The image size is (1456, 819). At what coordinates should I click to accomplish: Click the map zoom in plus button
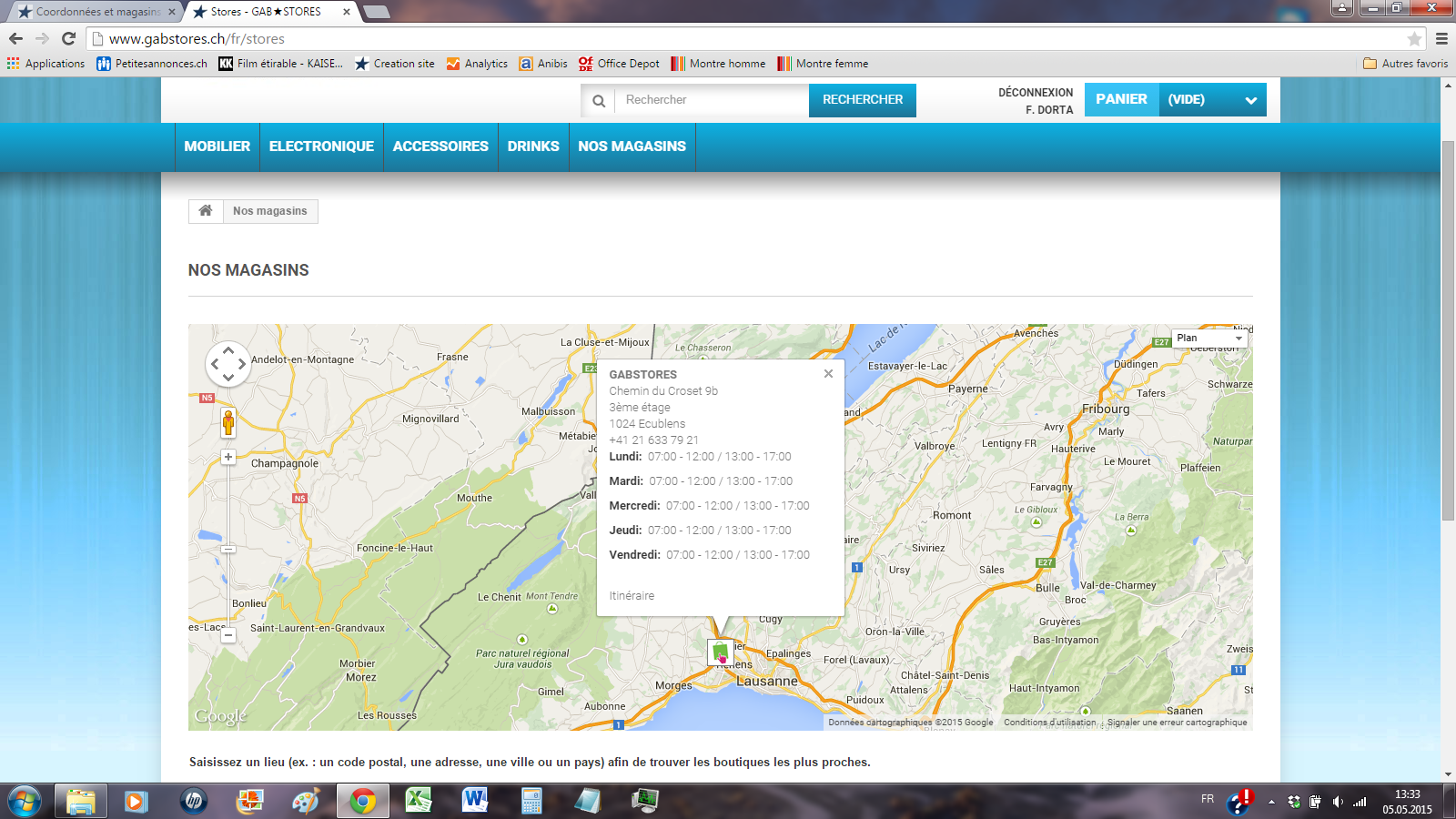(228, 457)
